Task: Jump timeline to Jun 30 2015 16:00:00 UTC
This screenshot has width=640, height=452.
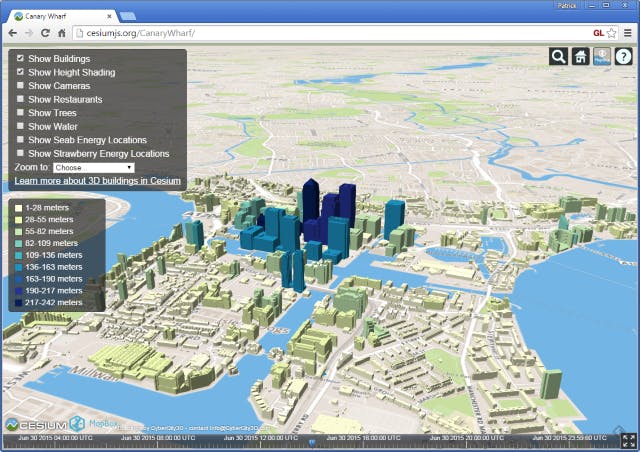Action: (363, 438)
